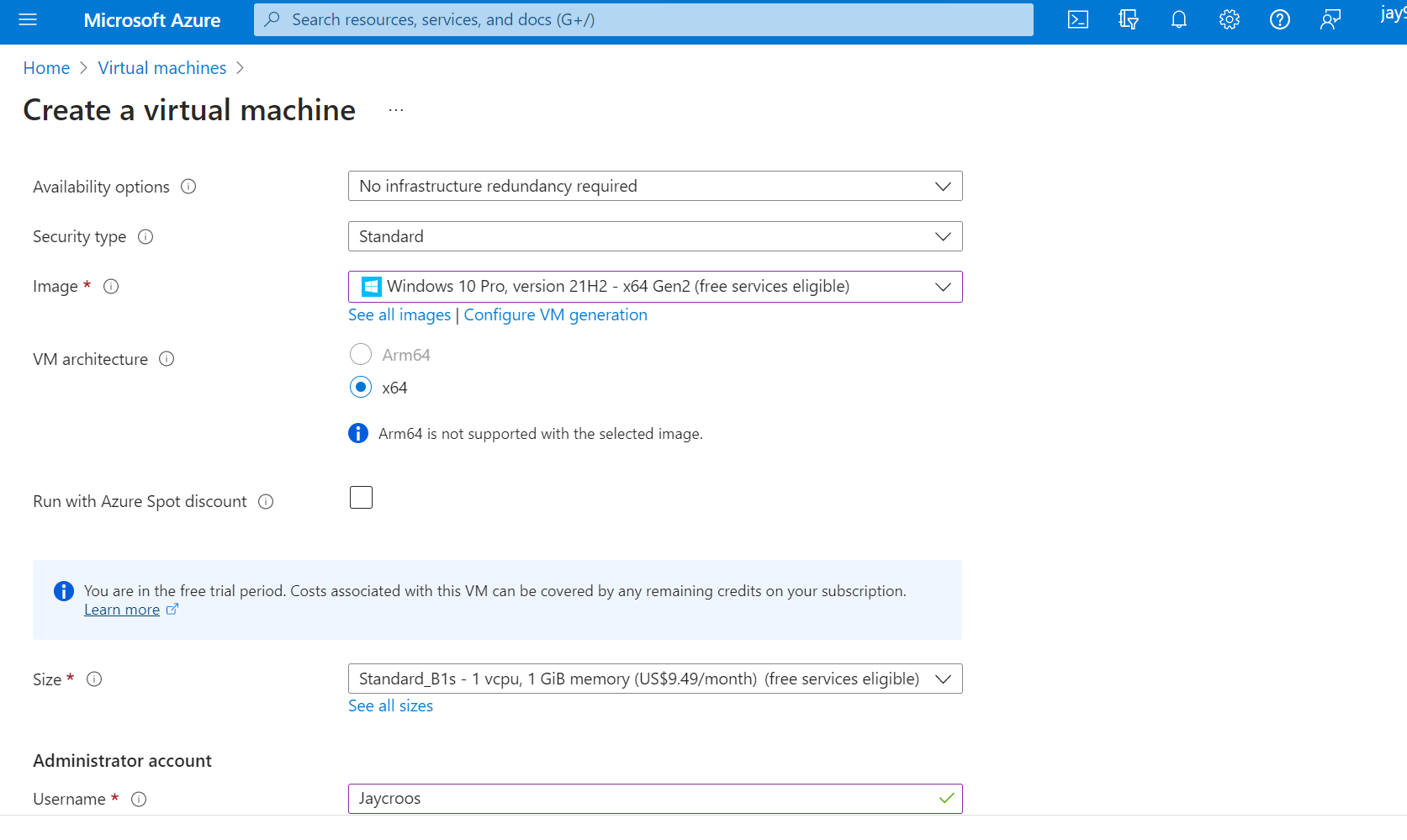Open the account menu at top right
1407x840 pixels.
click(x=1394, y=14)
